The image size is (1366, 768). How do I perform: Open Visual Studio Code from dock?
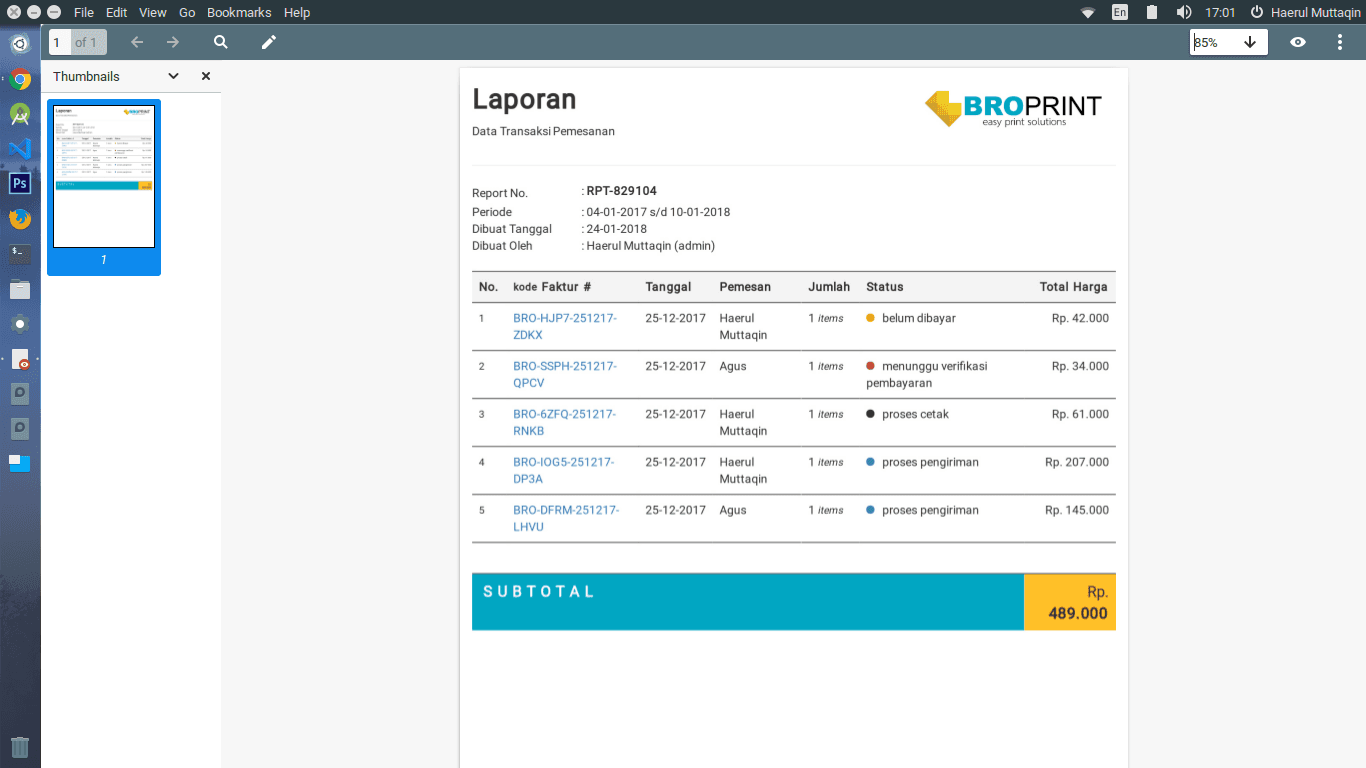(x=20, y=149)
